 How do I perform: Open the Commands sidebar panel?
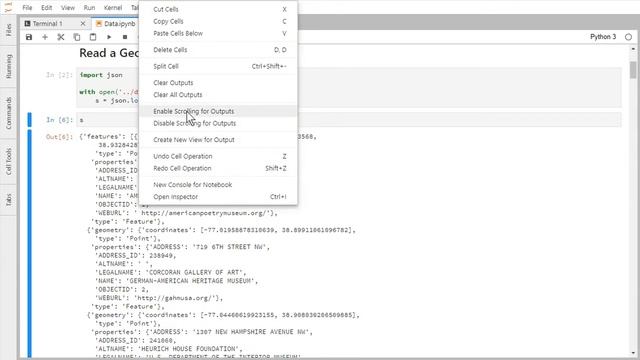(x=9, y=113)
